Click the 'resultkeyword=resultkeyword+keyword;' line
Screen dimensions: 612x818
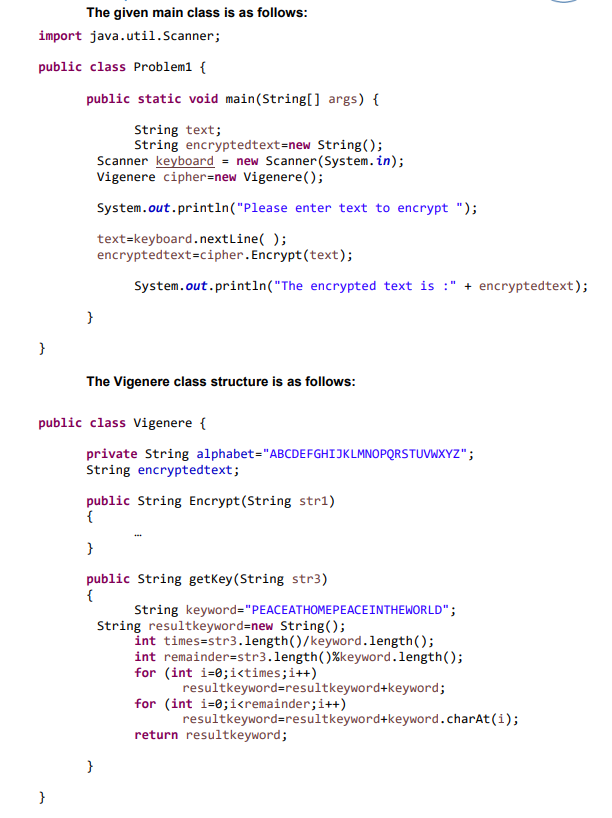(314, 688)
